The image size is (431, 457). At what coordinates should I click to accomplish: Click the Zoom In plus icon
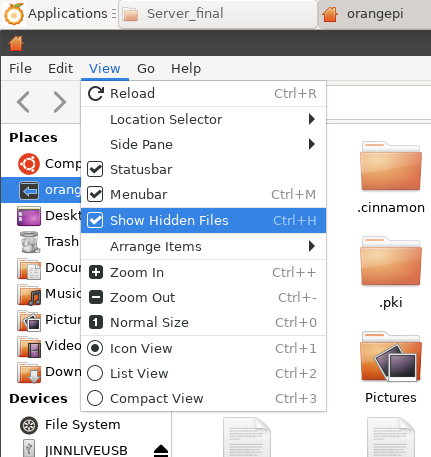click(x=96, y=272)
